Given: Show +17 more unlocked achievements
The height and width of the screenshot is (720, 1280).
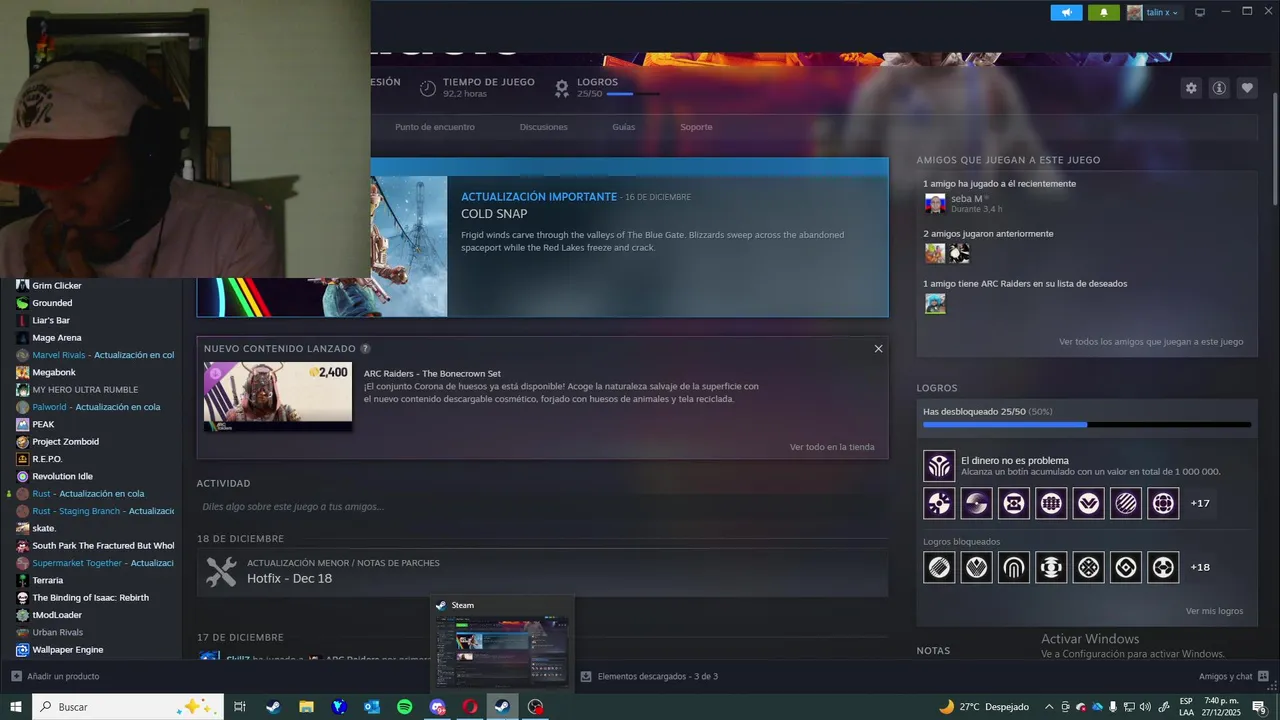Looking at the screenshot, I should [1200, 503].
